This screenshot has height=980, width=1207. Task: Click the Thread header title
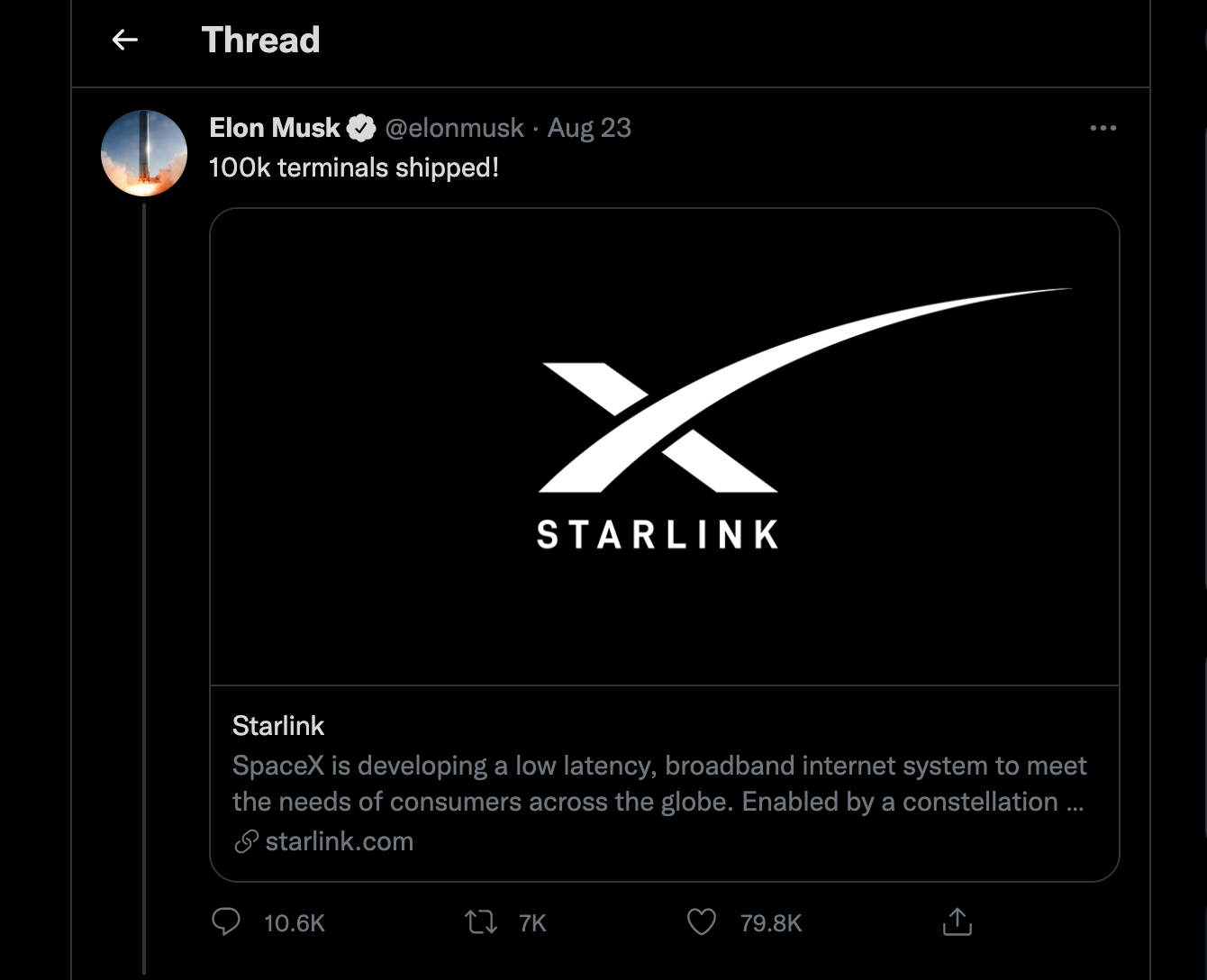coord(260,40)
